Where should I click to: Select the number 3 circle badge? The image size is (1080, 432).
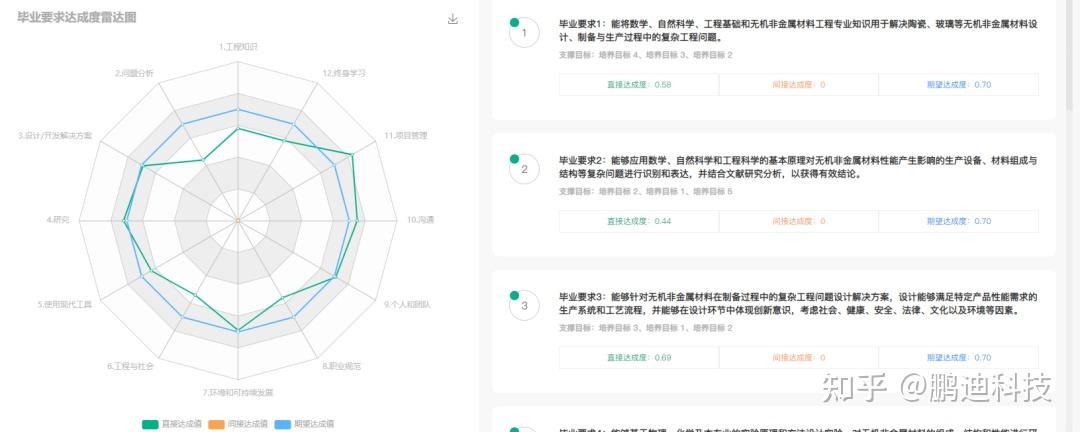click(524, 306)
